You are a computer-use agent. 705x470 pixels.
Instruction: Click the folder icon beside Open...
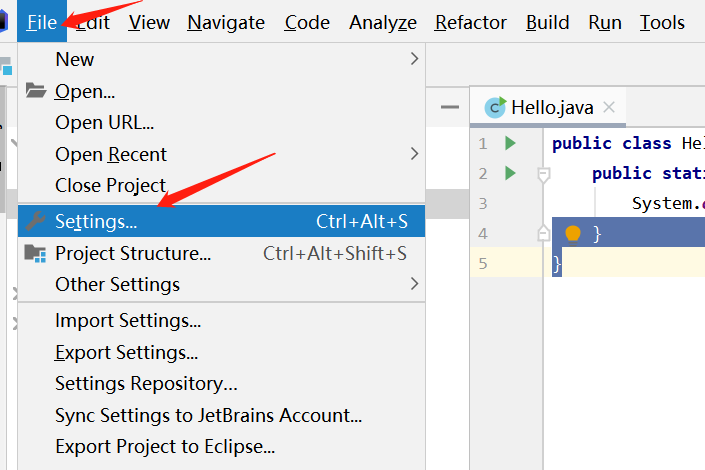(36, 90)
